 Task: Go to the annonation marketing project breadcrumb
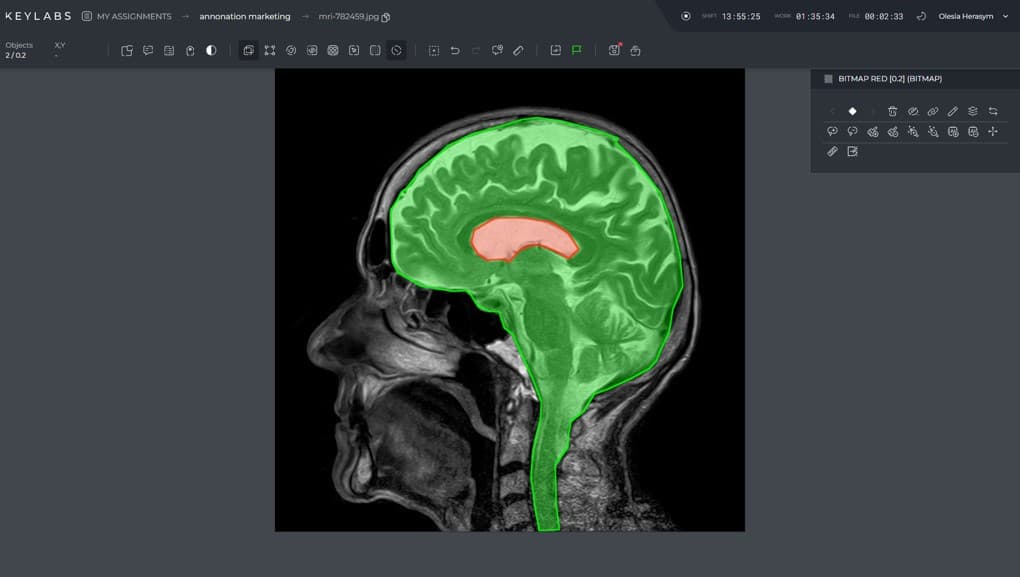(245, 16)
